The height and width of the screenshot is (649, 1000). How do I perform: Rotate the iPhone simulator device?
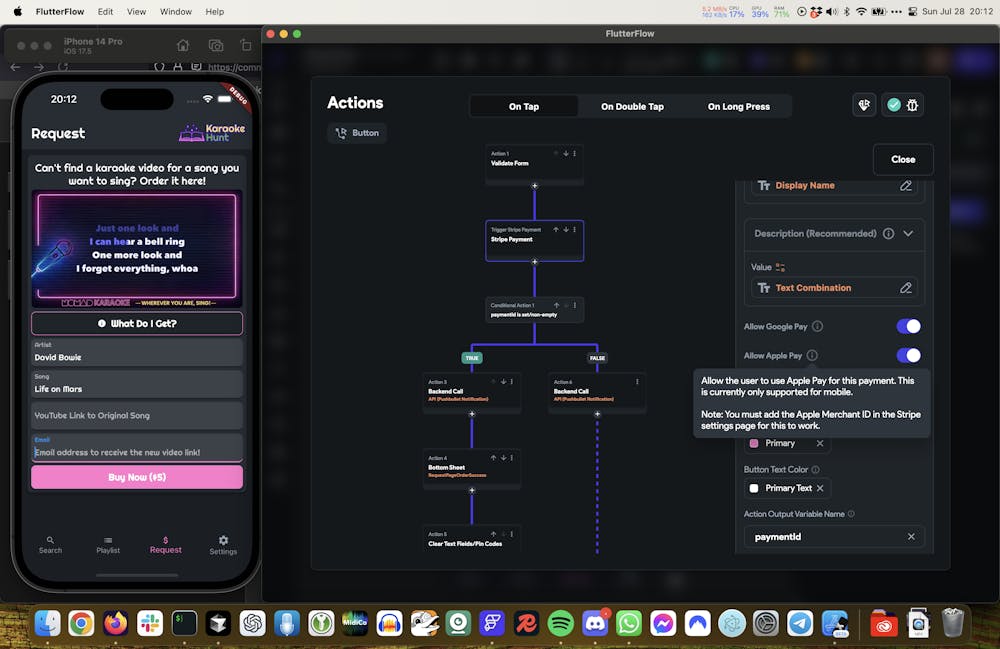(x=246, y=45)
